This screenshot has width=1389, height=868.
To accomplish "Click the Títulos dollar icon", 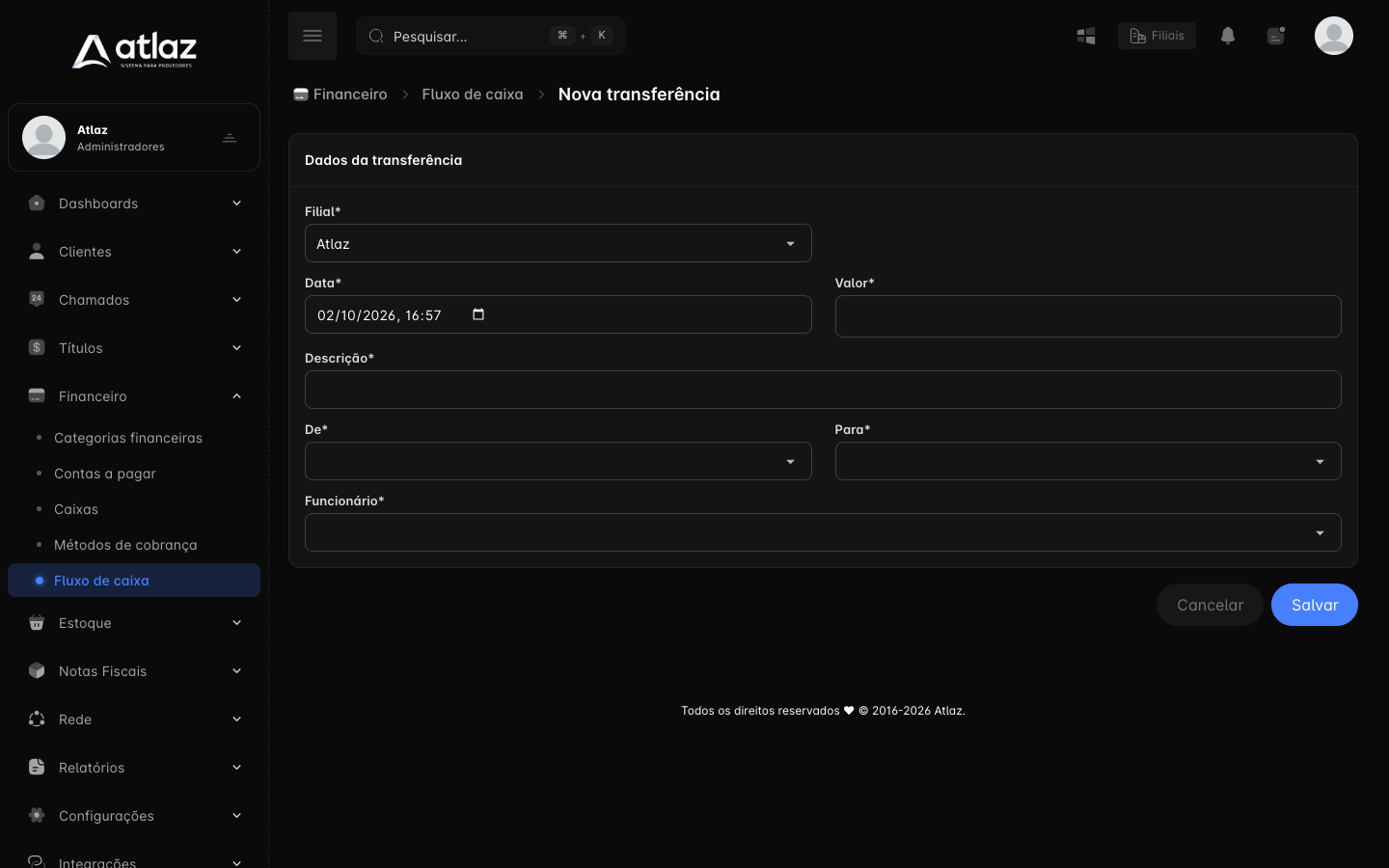I will [x=37, y=347].
